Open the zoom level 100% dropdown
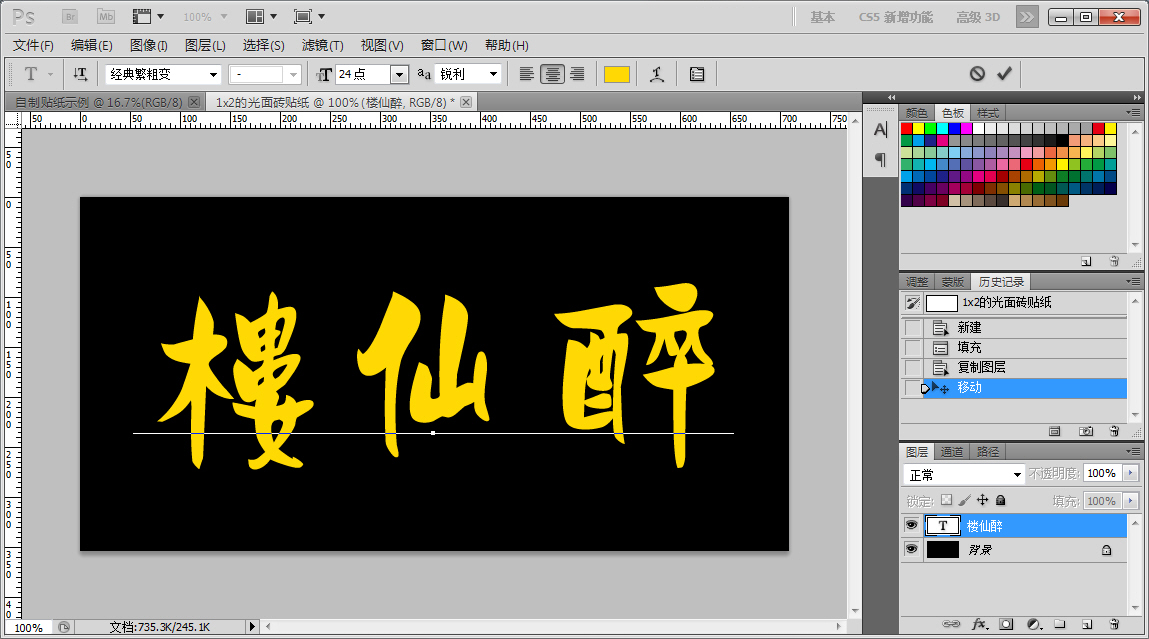The height and width of the screenshot is (639, 1149). tap(205, 16)
